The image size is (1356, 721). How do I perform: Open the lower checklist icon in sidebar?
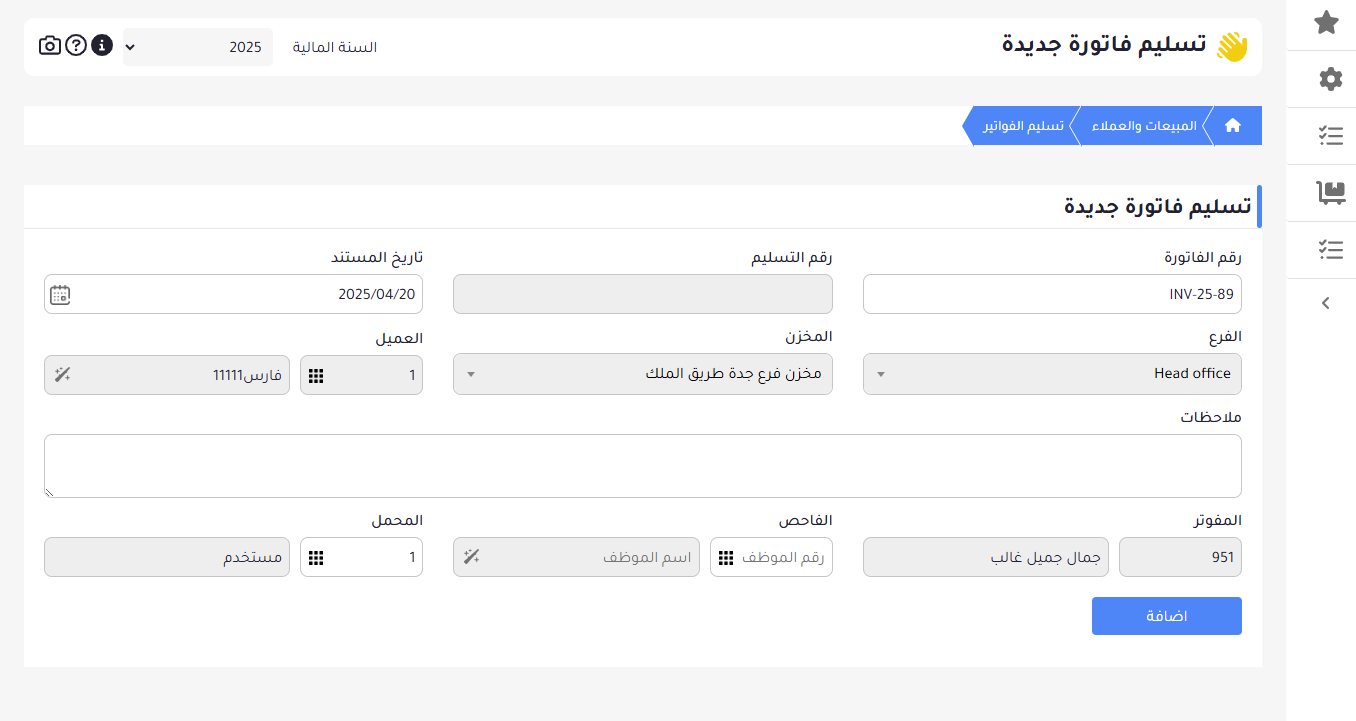1330,250
